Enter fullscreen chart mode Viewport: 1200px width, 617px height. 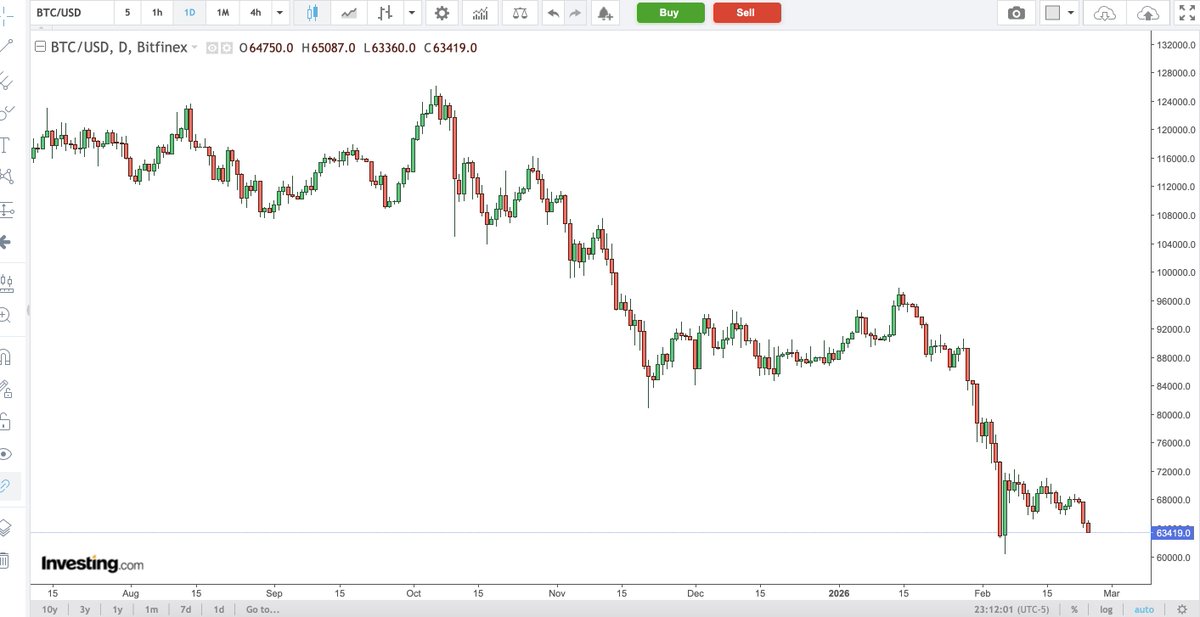pyautogui.click(x=1186, y=13)
